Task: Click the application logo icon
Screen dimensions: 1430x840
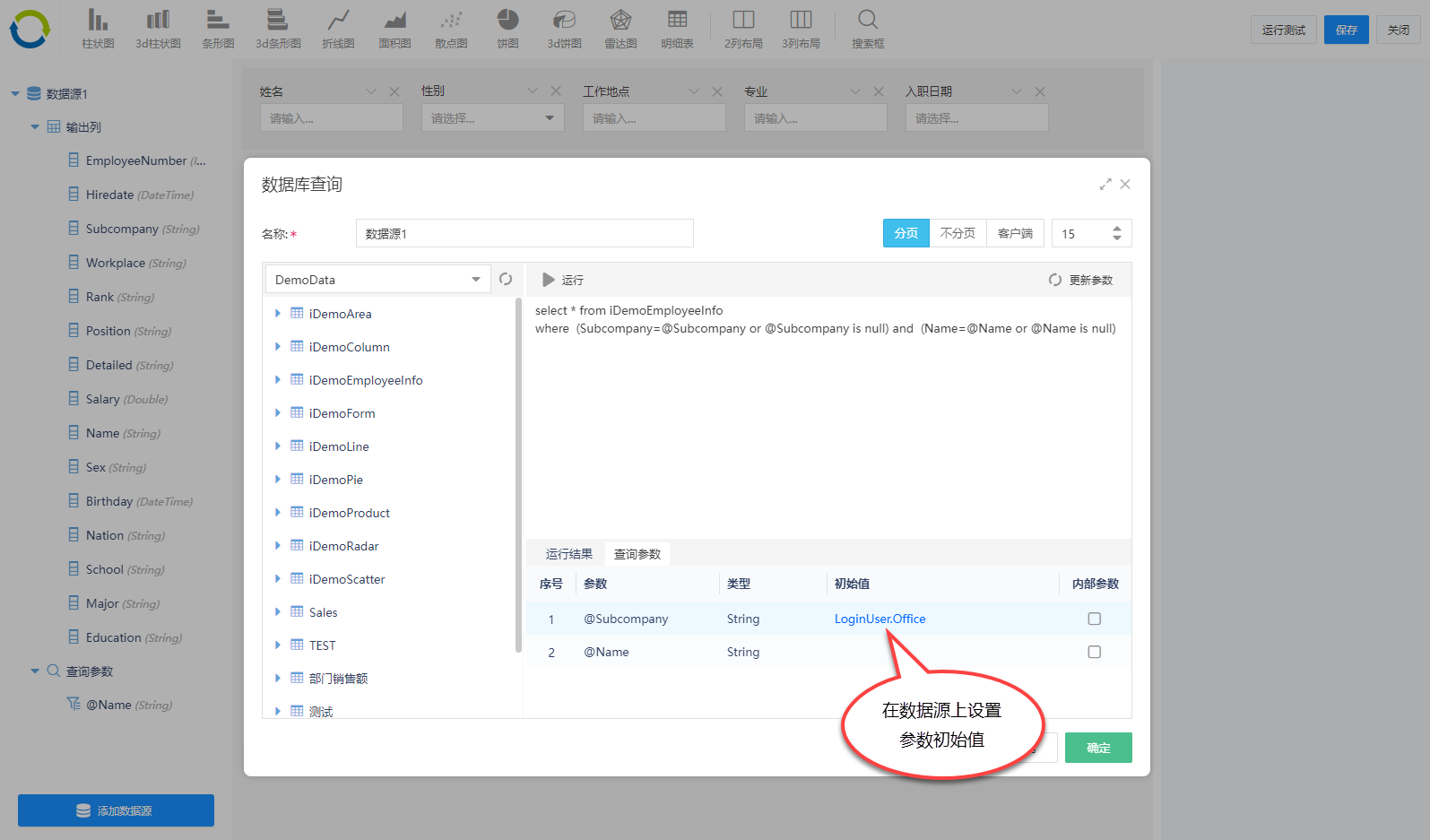Action: pyautogui.click(x=30, y=30)
